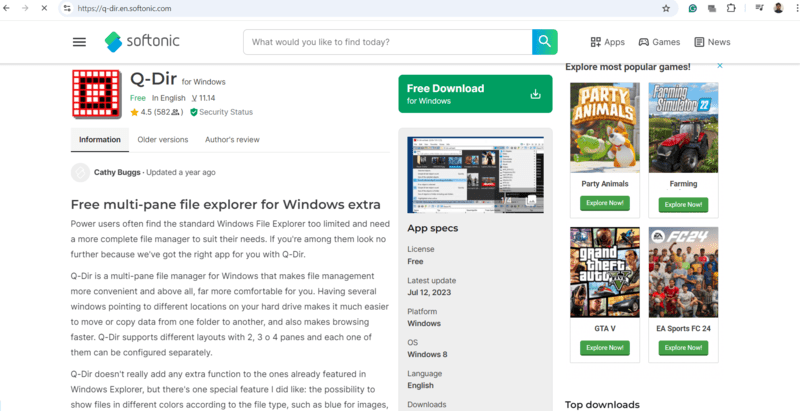The height and width of the screenshot is (411, 800).
Task: Click the App specs heading
Action: tap(433, 228)
